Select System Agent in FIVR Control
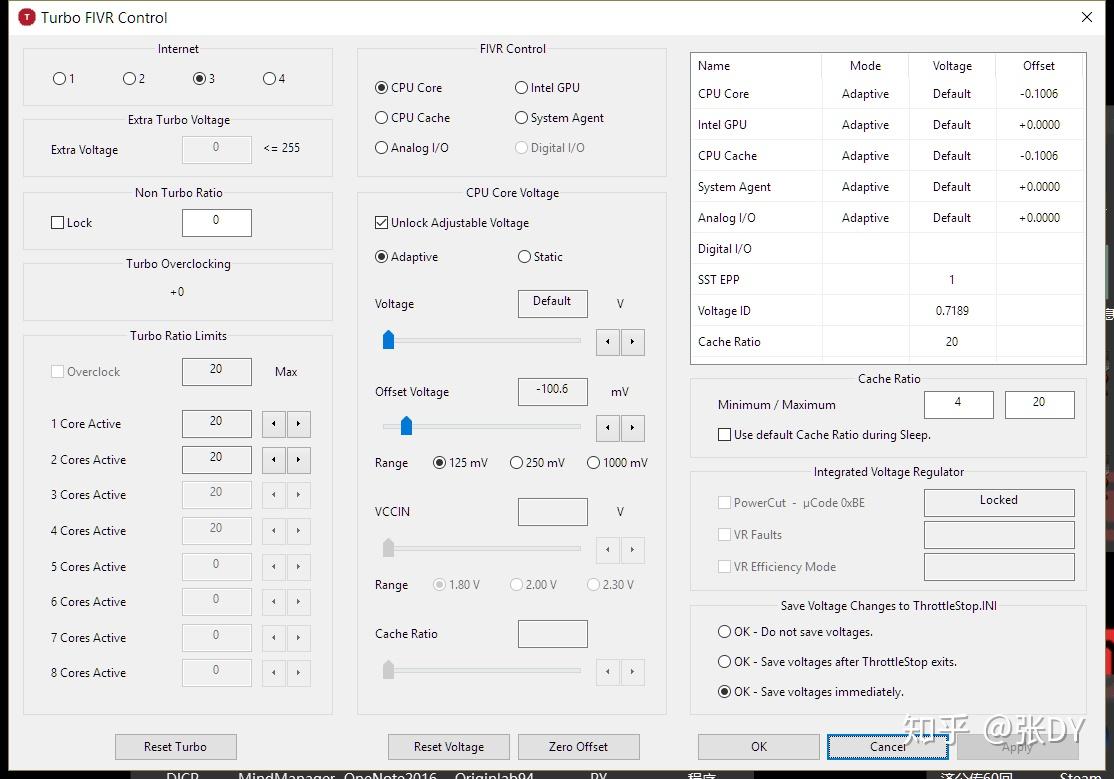The height and width of the screenshot is (779, 1114). point(521,118)
